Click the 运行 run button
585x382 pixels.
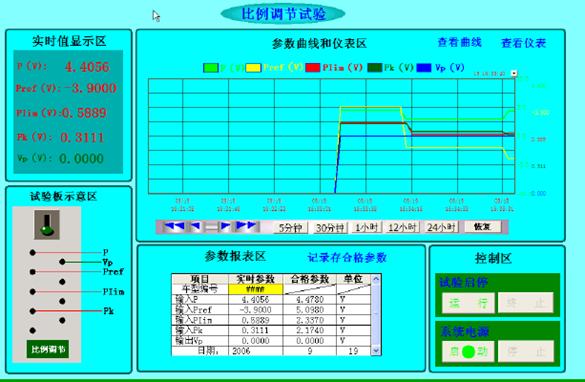(468, 303)
